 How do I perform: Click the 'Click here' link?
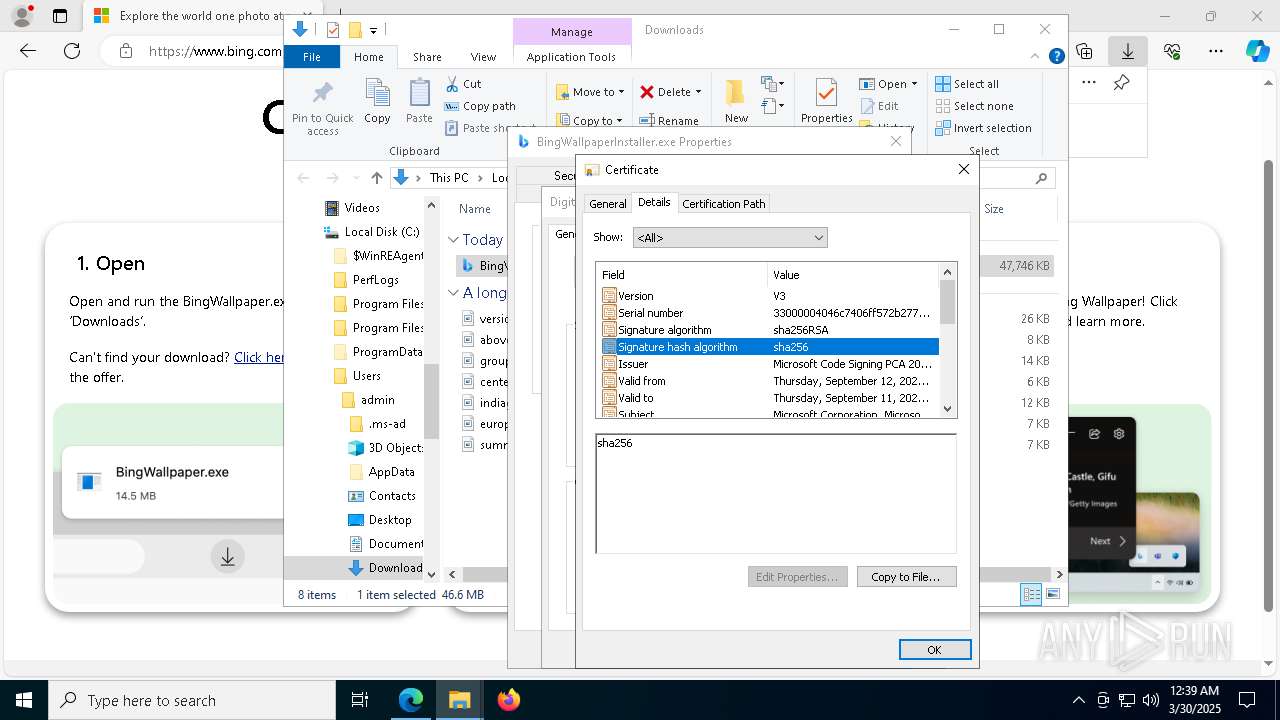click(259, 357)
